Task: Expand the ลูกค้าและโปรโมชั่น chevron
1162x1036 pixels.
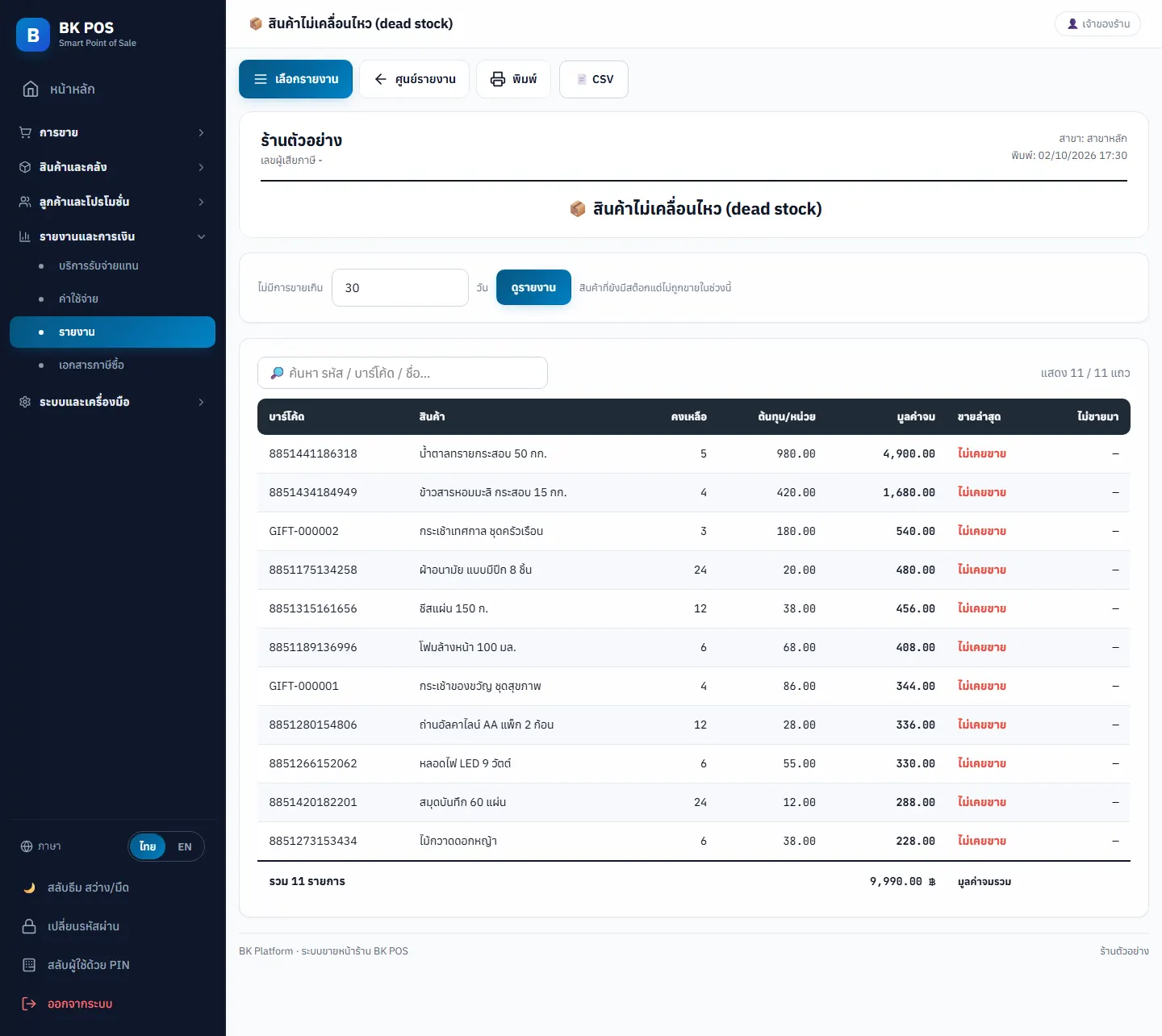Action: click(201, 202)
